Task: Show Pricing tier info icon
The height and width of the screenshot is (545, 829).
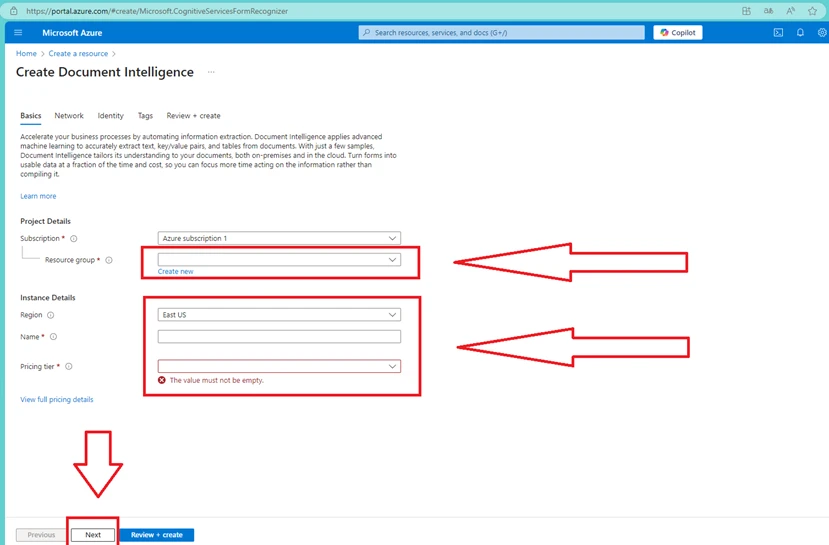Action: pos(69,366)
